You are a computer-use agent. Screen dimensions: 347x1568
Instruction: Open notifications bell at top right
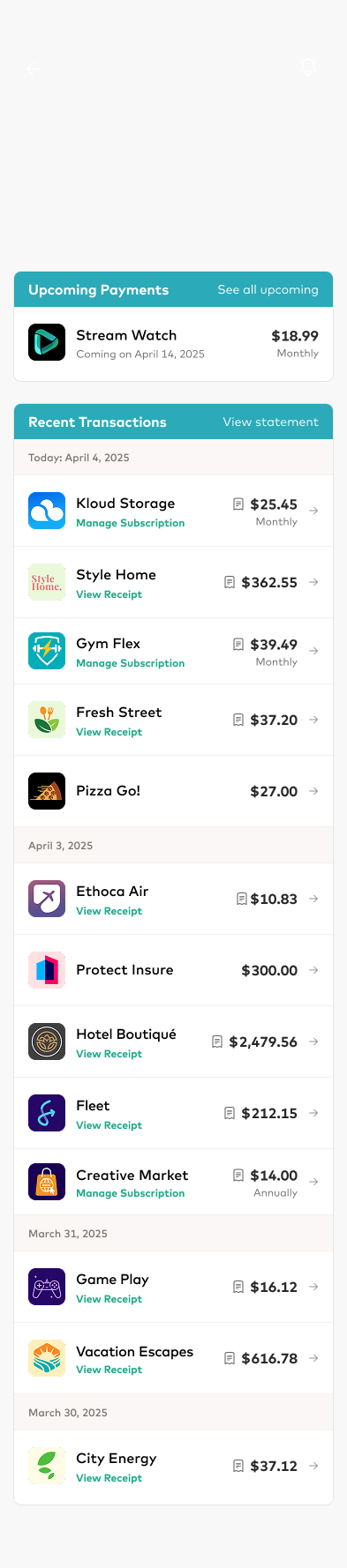click(x=308, y=67)
